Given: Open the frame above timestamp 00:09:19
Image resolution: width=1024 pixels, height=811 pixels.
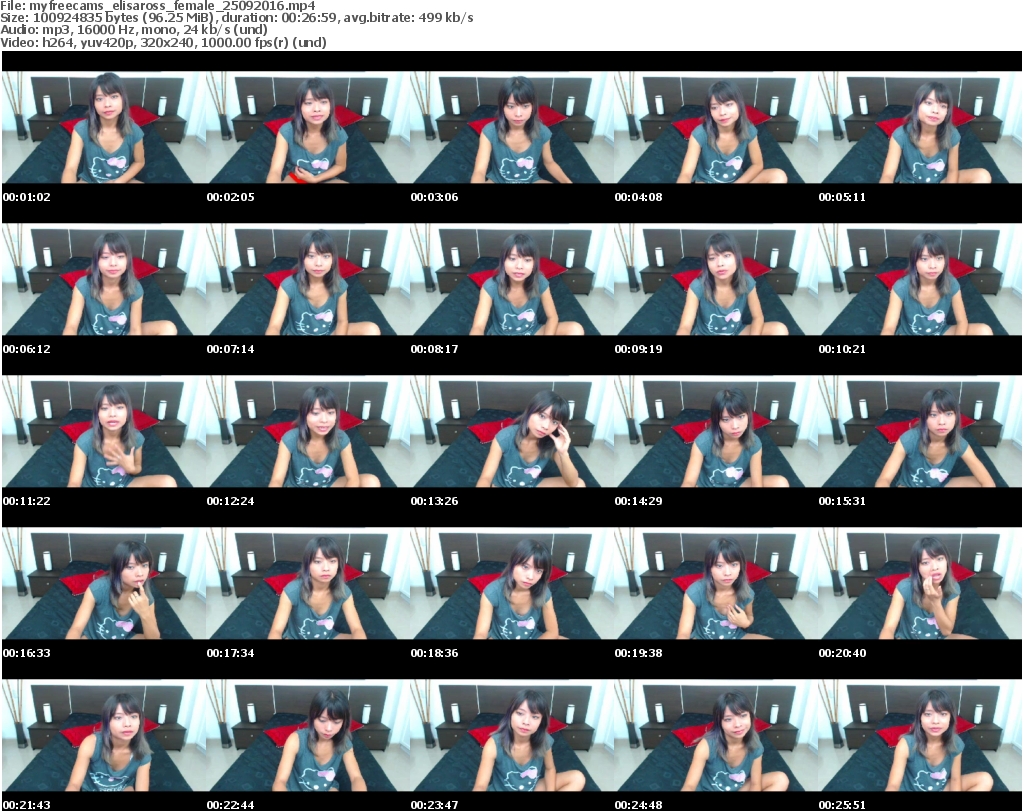Looking at the screenshot, I should pos(716,279).
